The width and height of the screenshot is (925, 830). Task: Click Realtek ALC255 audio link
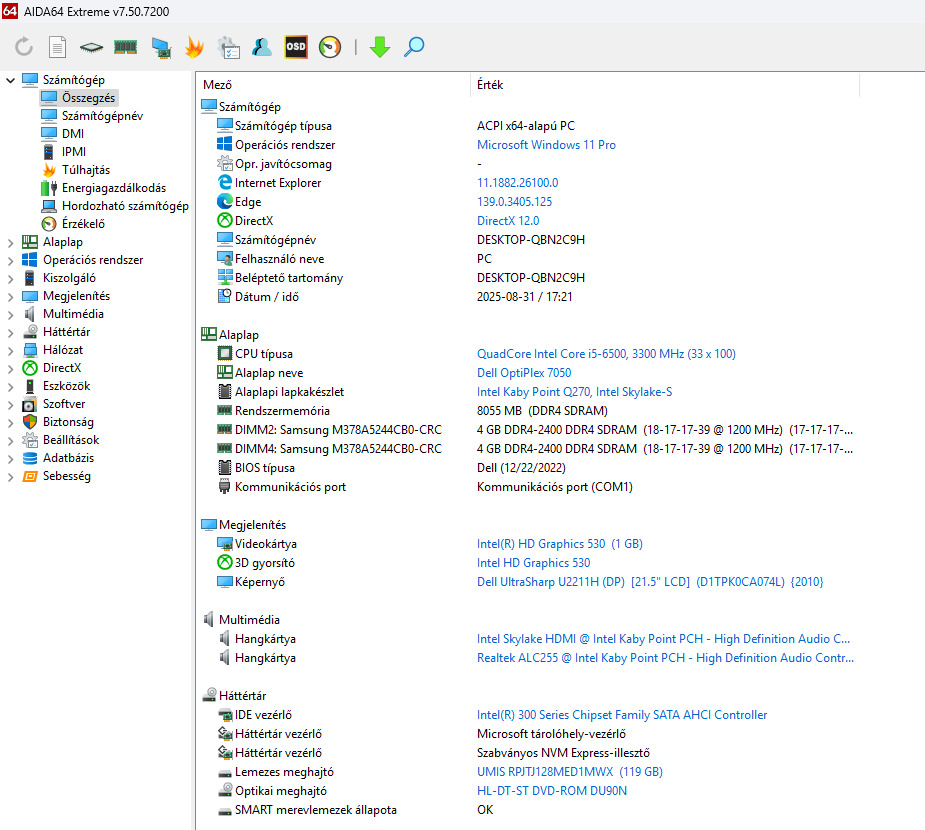665,658
